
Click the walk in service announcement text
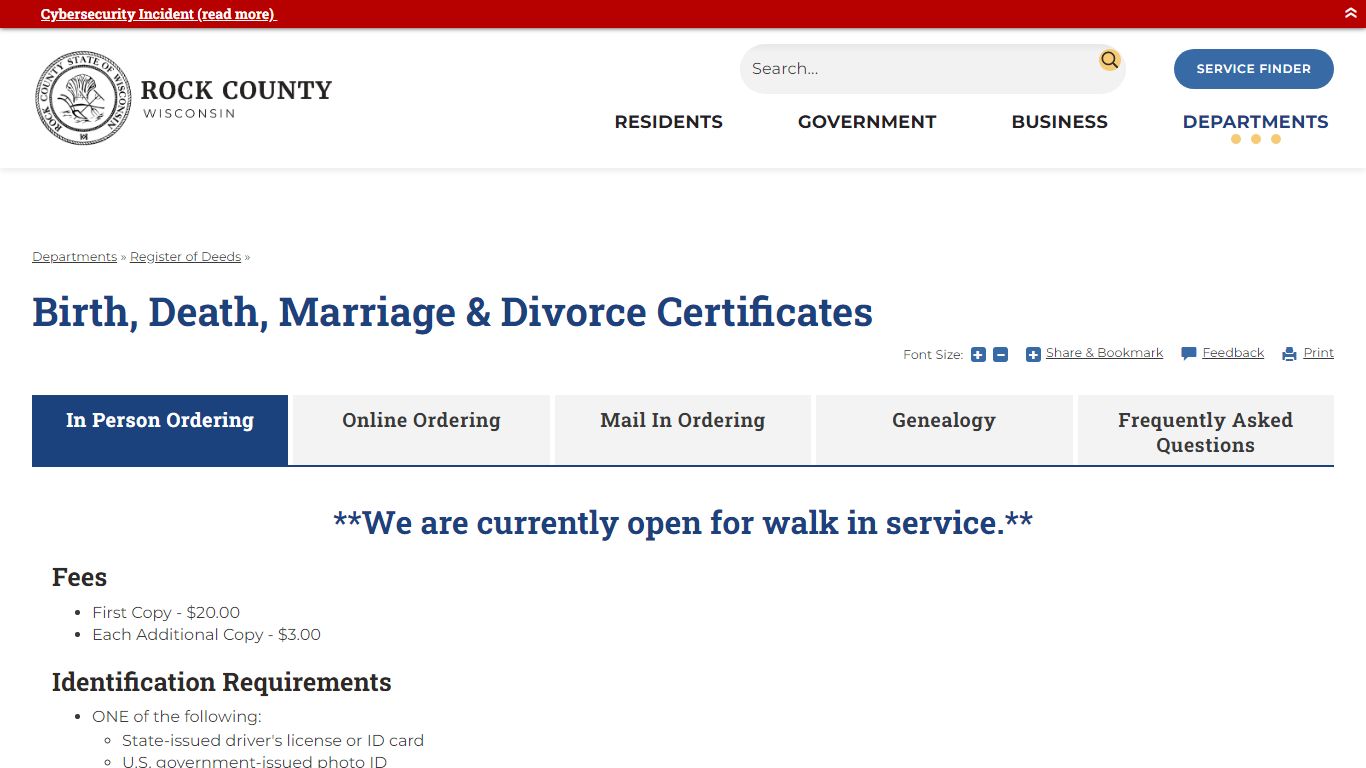(683, 522)
